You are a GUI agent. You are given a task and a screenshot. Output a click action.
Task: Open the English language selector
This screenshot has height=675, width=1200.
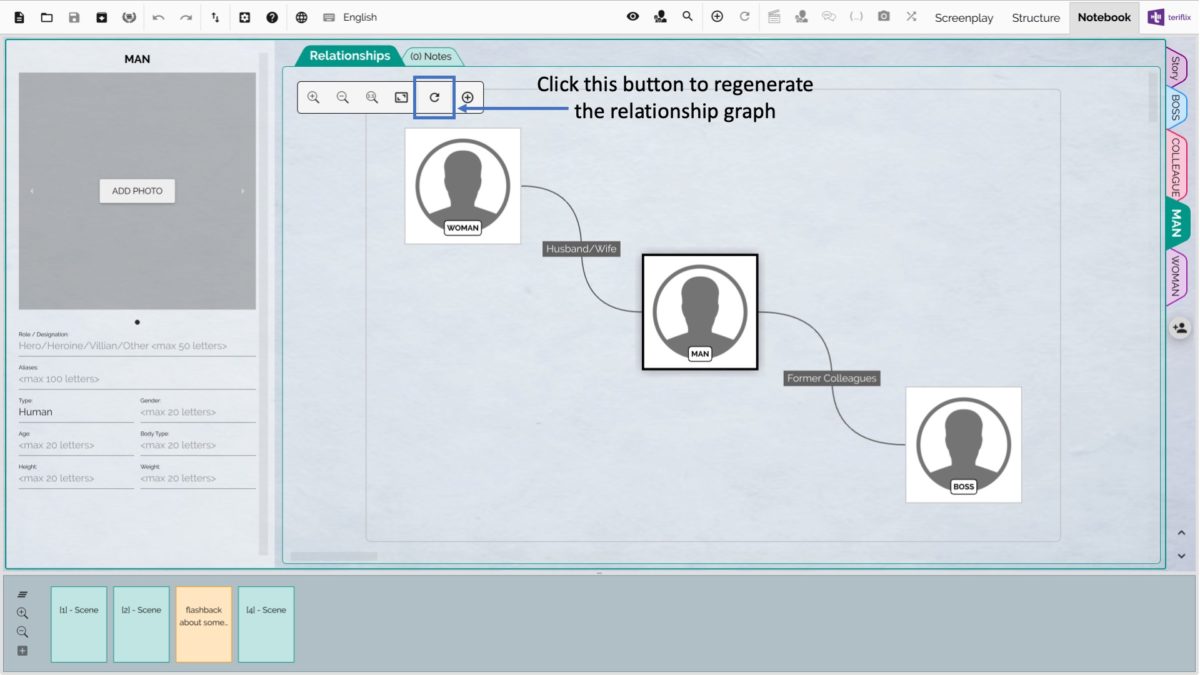pyautogui.click(x=344, y=17)
